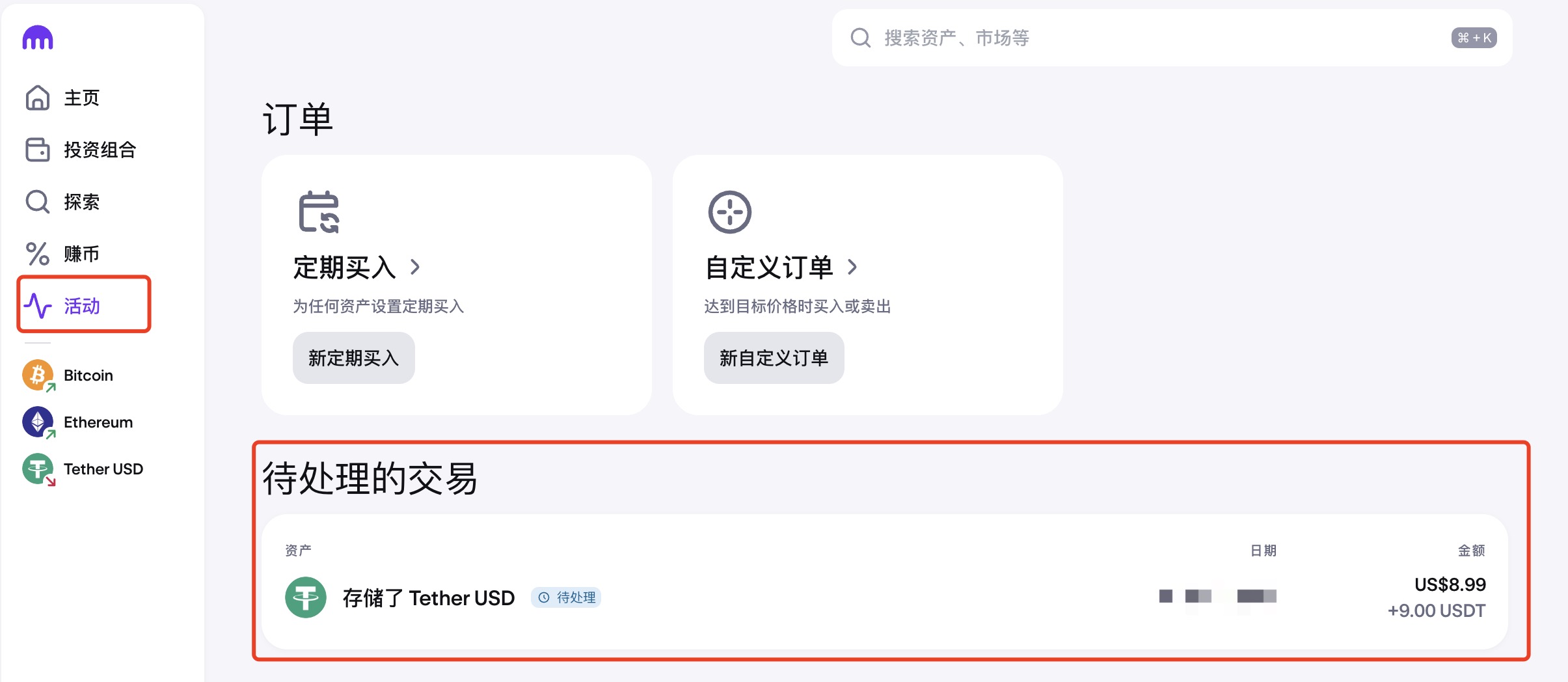Expand the 自定义订单 chevron arrow

tap(852, 267)
